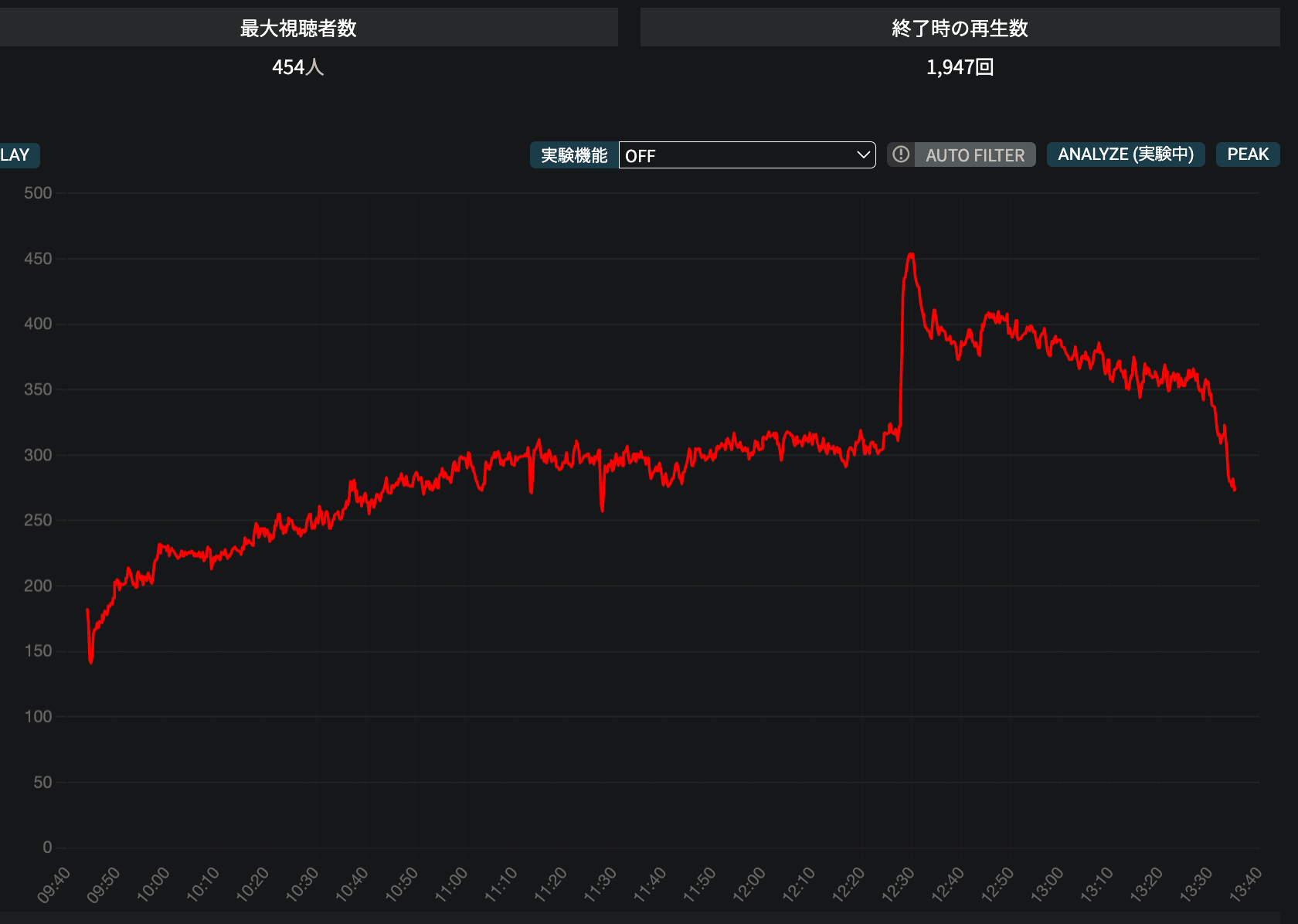The image size is (1298, 924).
Task: Click the 13:30 time axis label
Action: tap(1196, 885)
